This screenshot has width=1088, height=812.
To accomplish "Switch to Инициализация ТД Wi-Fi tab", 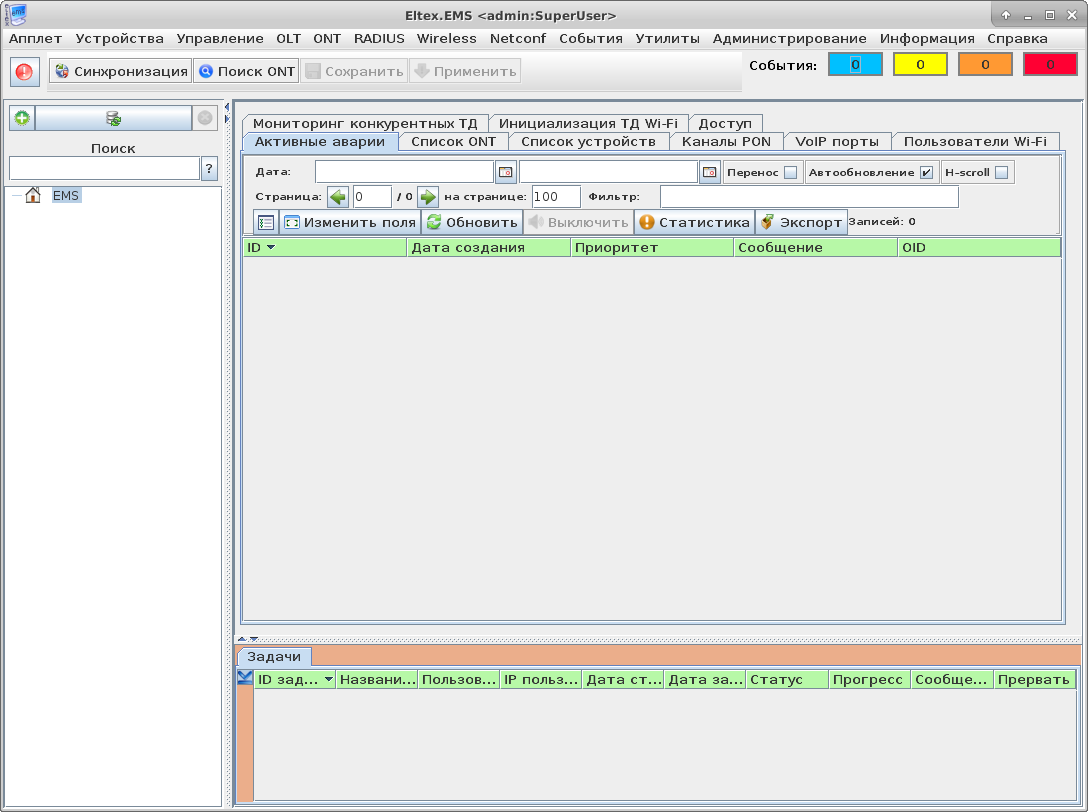I will tap(588, 124).
